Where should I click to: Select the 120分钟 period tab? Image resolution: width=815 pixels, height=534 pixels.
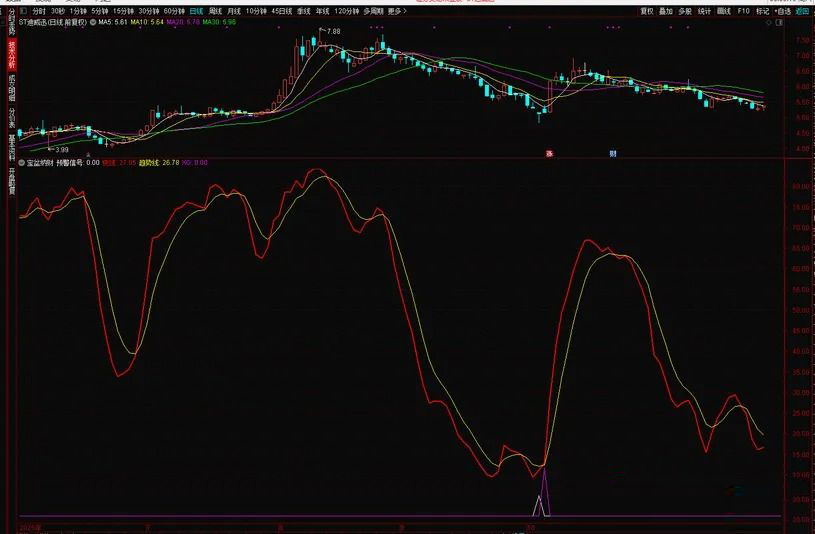coord(346,11)
